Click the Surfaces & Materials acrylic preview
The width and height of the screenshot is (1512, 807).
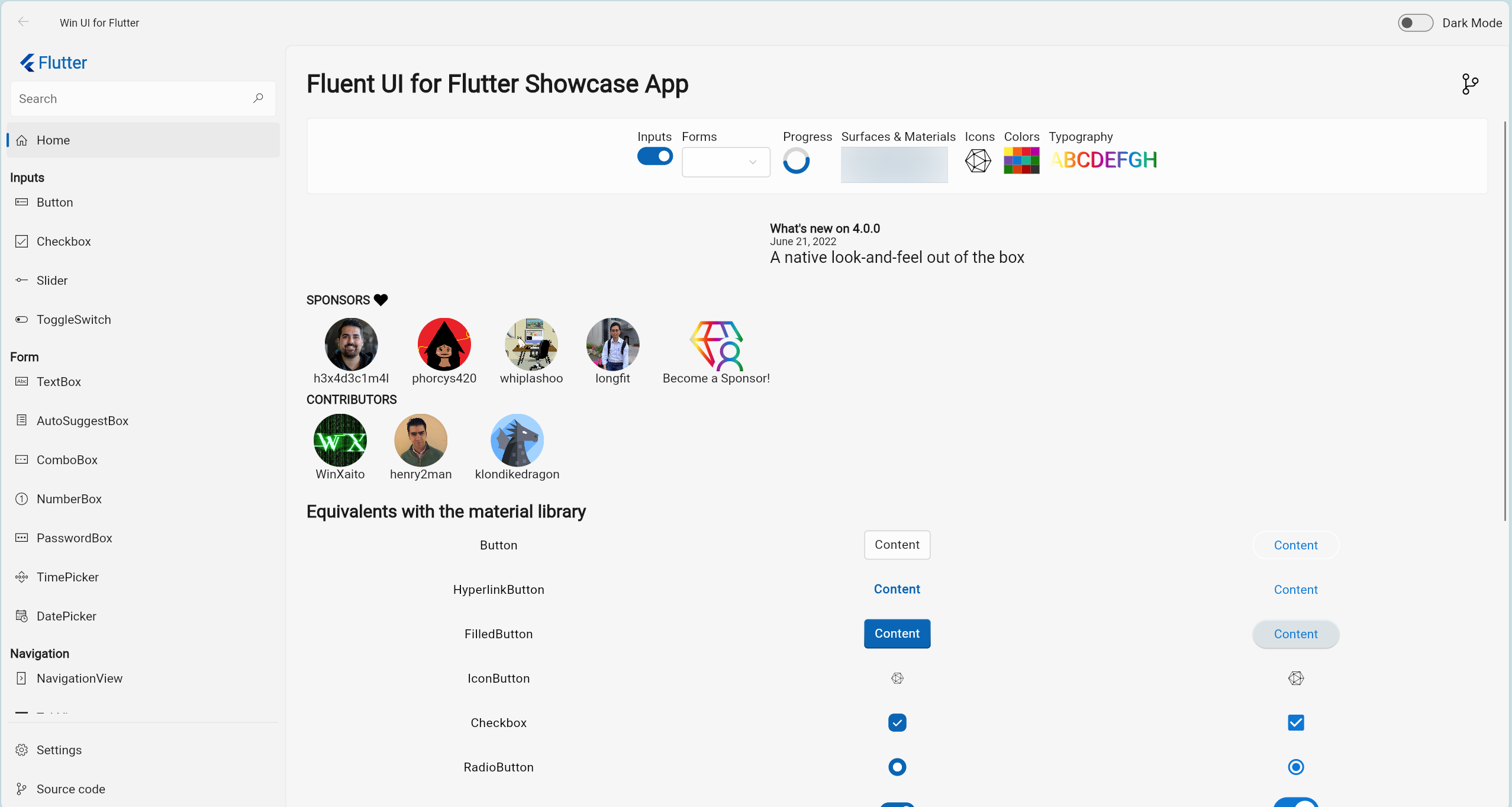[894, 165]
